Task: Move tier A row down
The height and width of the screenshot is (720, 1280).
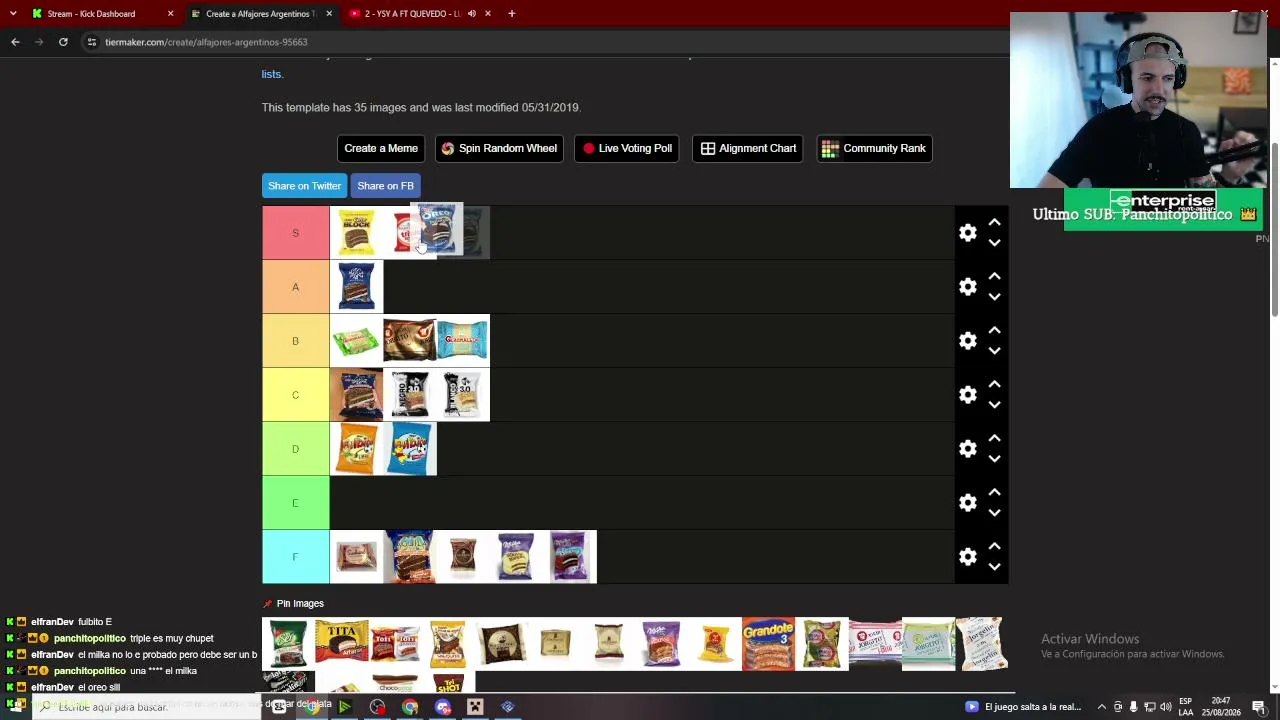Action: (994, 297)
